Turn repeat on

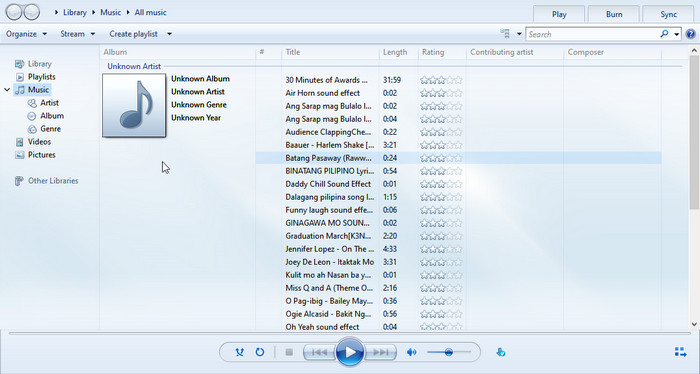tap(260, 352)
